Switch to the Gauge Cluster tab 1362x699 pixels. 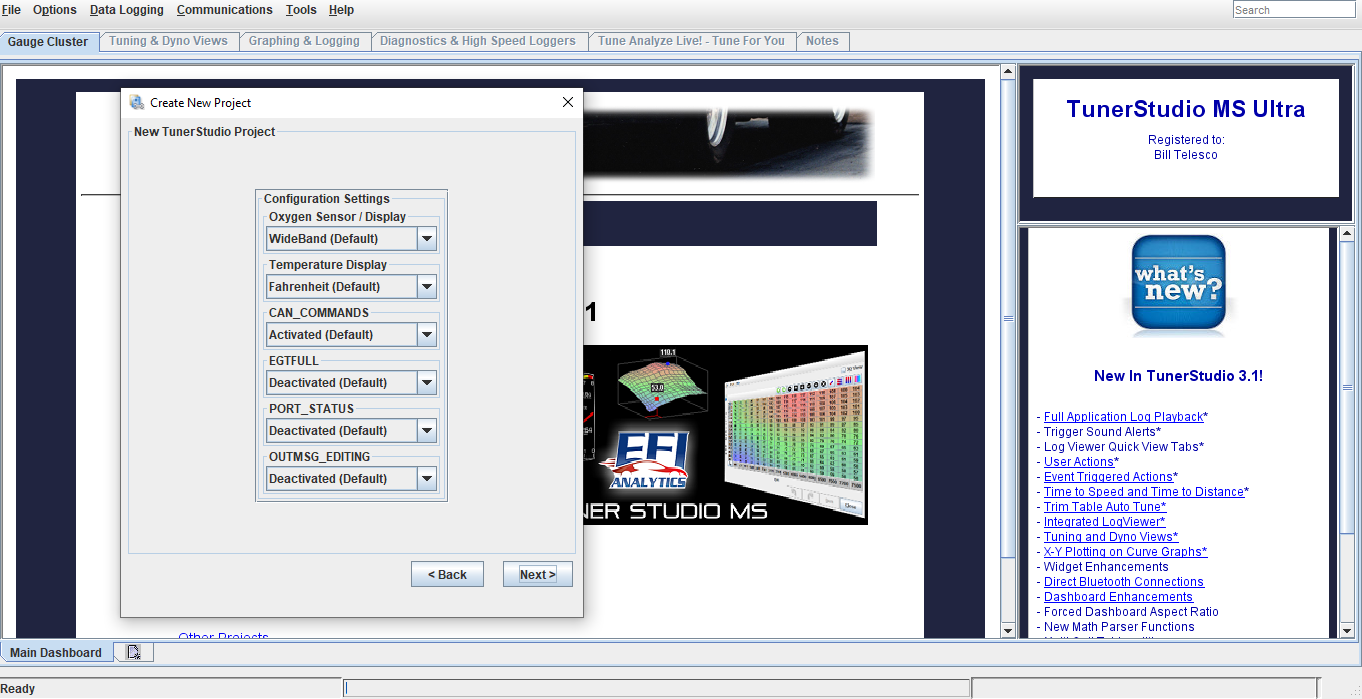click(48, 42)
